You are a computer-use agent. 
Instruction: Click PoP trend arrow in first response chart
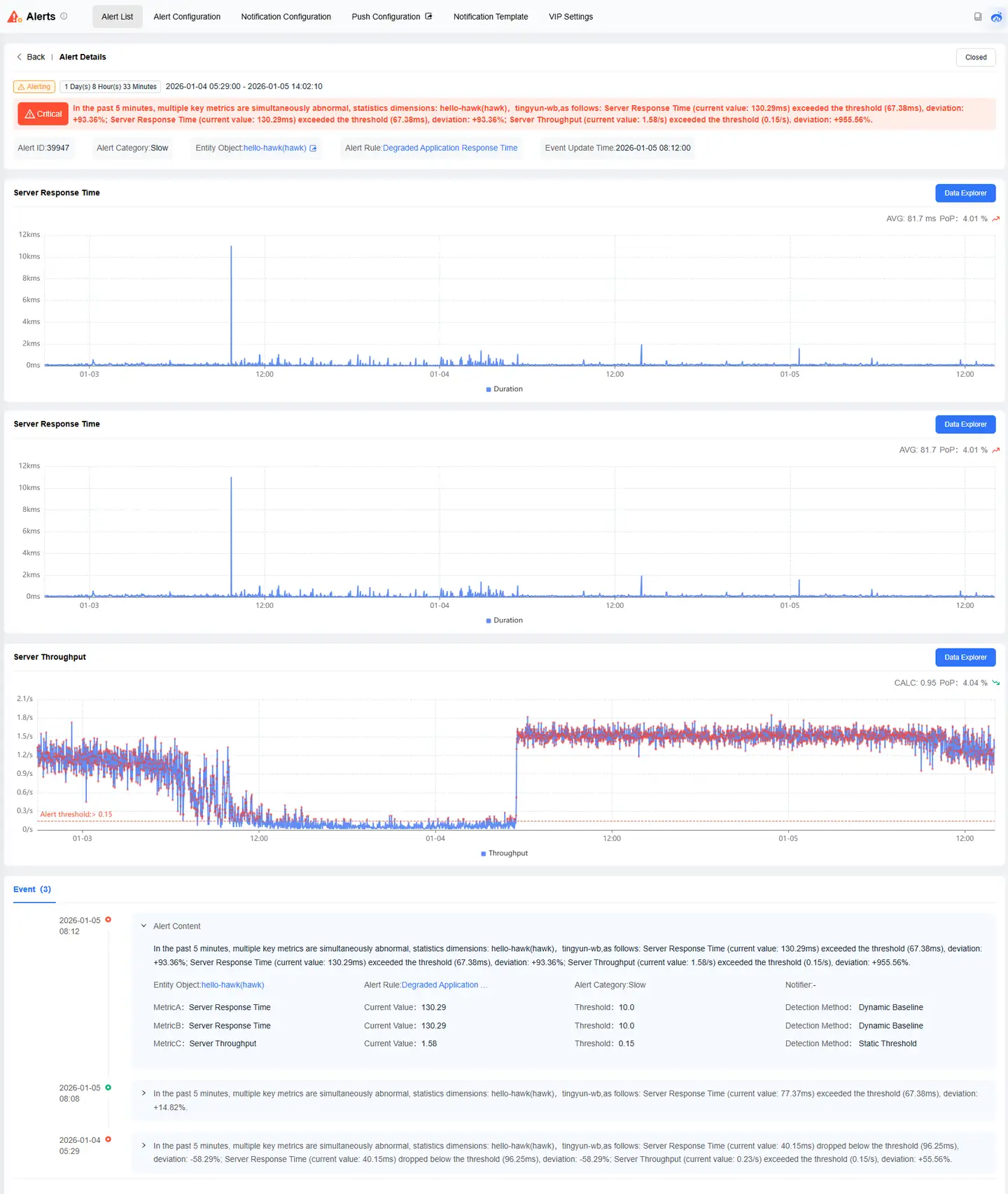[x=995, y=219]
